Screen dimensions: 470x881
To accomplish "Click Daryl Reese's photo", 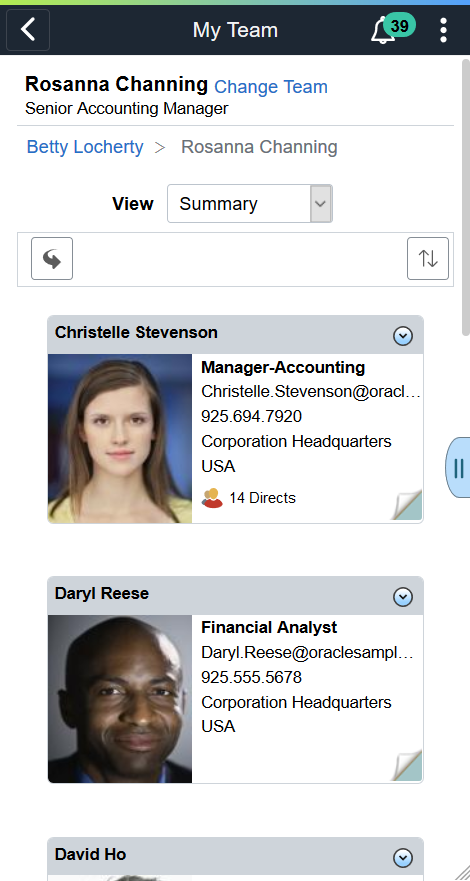I will [x=120, y=699].
